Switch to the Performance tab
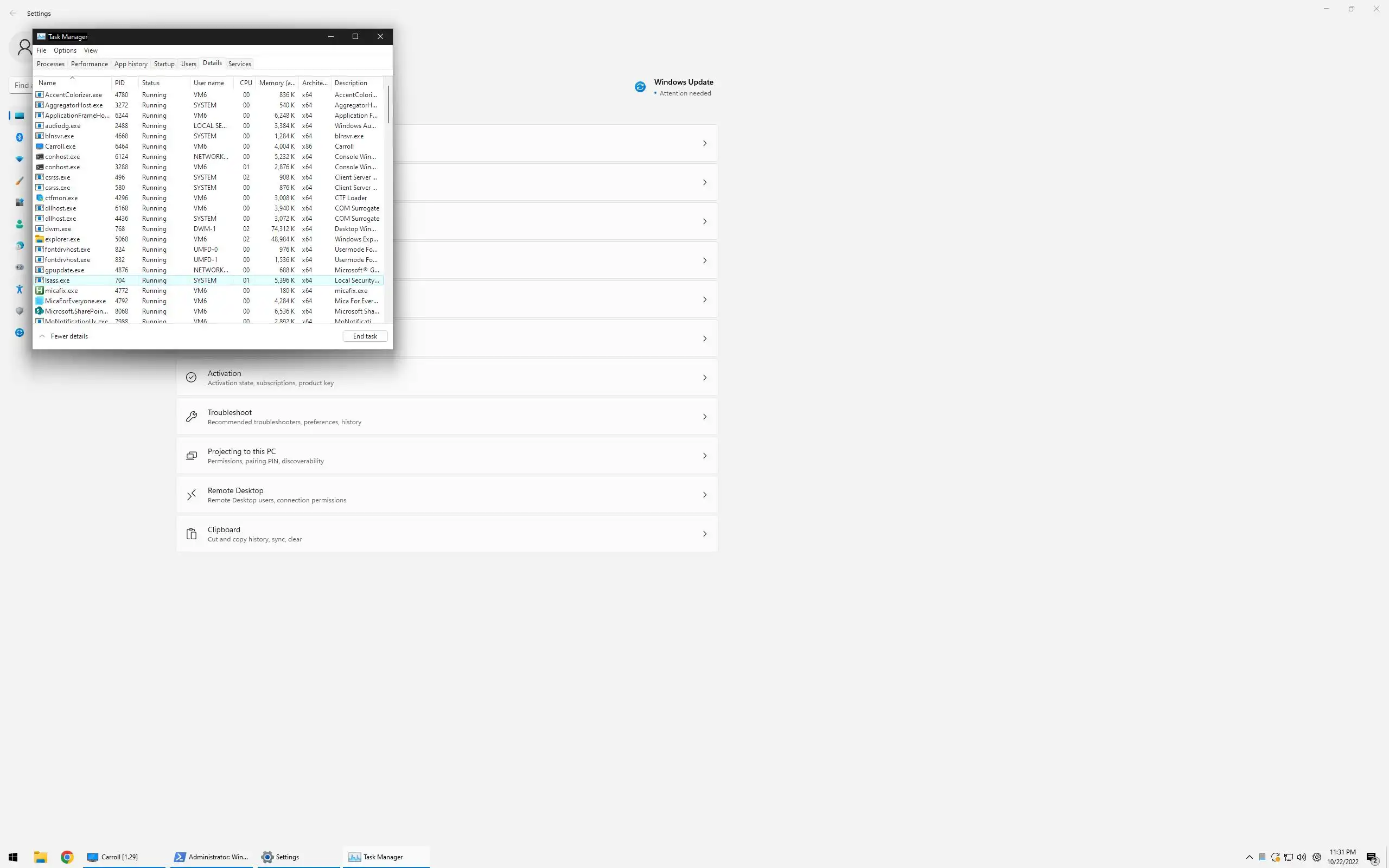1389x868 pixels. coord(89,63)
